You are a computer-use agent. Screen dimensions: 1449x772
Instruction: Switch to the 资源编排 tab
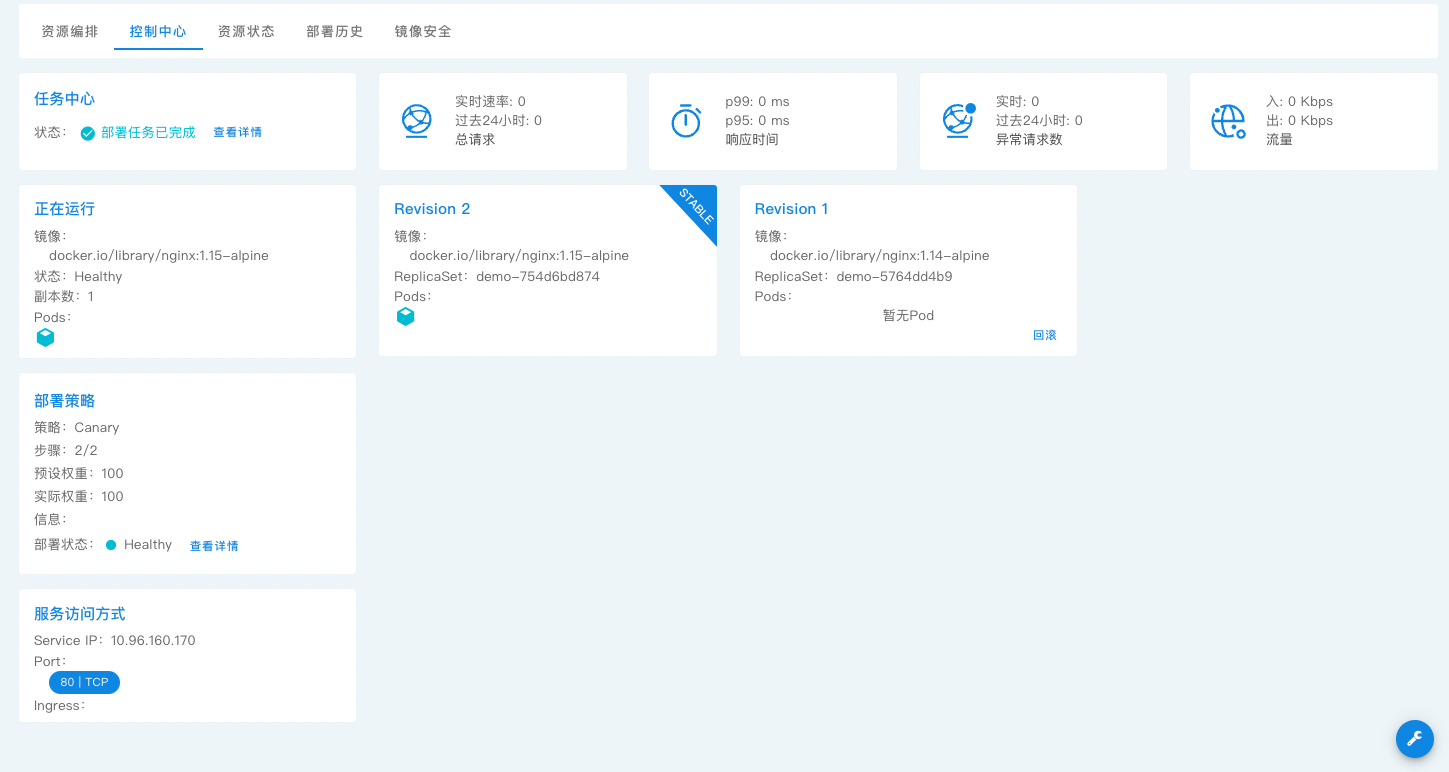click(70, 31)
